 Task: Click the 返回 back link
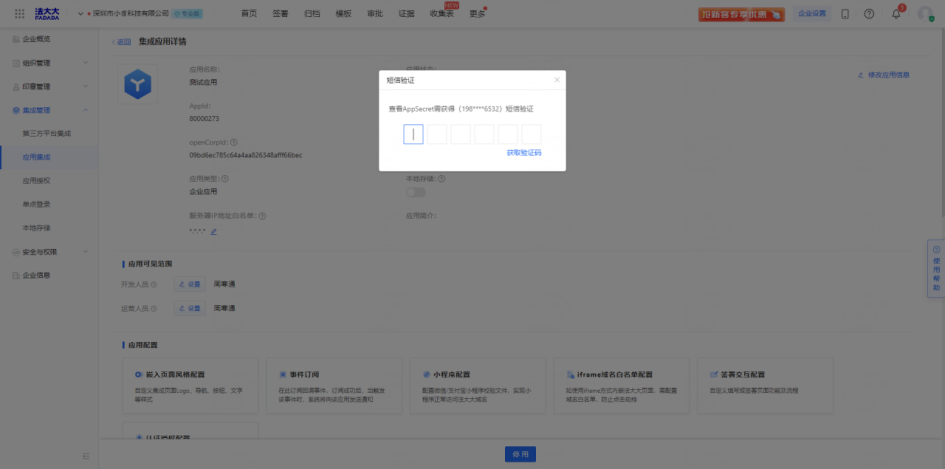(121, 42)
